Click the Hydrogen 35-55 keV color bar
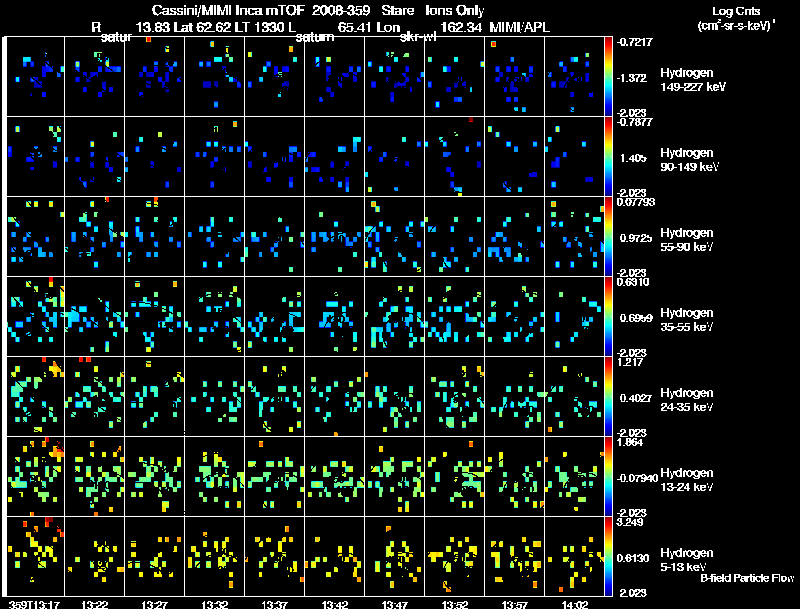 (608, 317)
